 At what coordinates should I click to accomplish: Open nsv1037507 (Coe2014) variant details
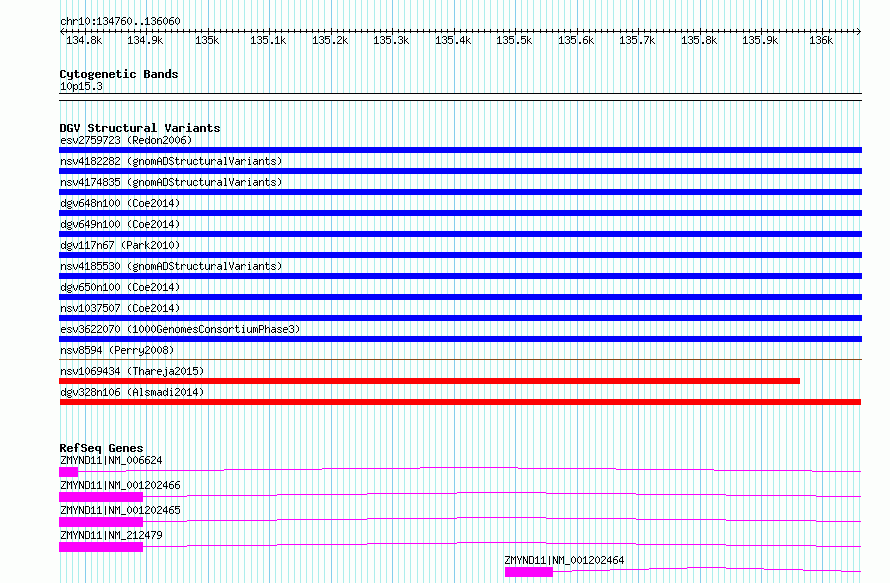pos(120,308)
